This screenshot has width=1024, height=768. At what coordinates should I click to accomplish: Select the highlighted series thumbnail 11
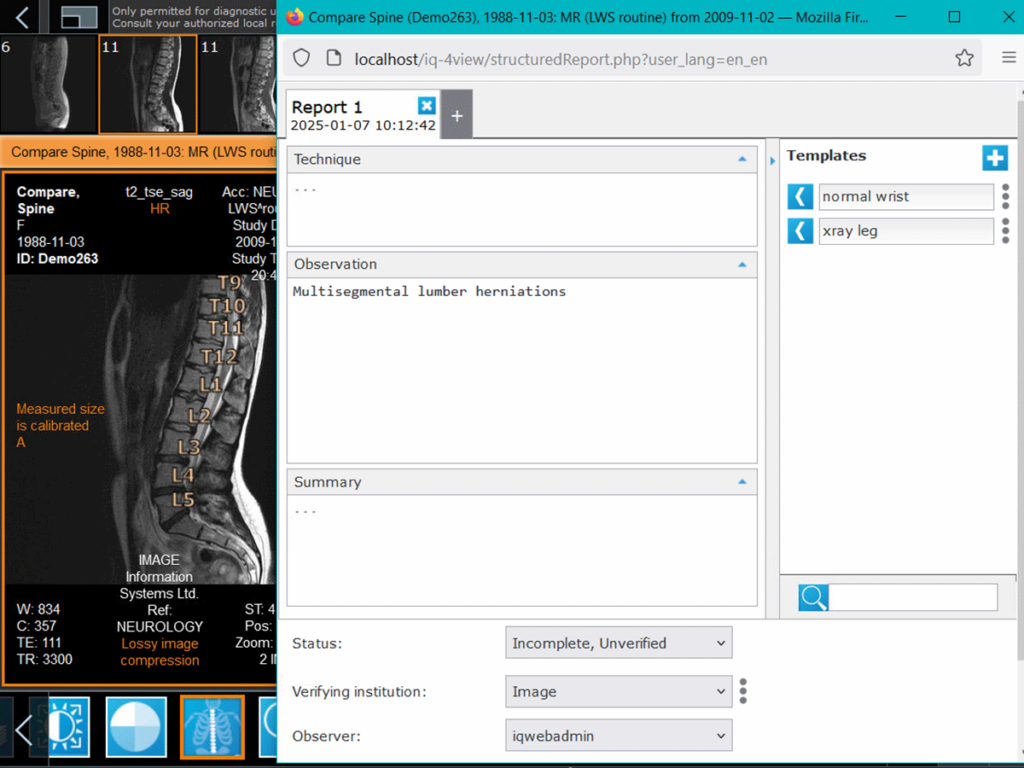(148, 84)
